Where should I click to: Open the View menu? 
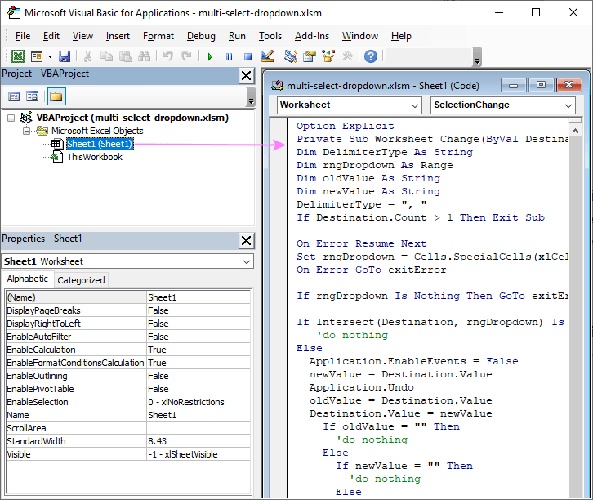82,36
